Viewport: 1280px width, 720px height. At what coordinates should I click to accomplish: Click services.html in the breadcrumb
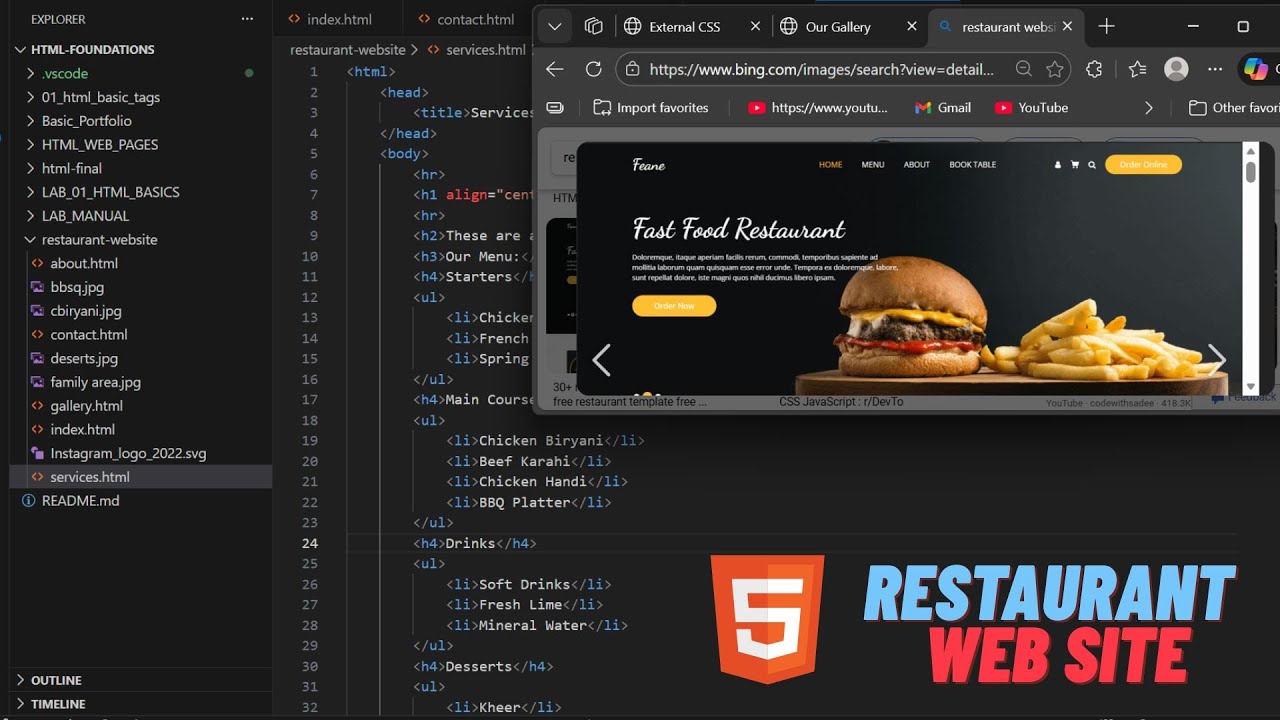[485, 49]
